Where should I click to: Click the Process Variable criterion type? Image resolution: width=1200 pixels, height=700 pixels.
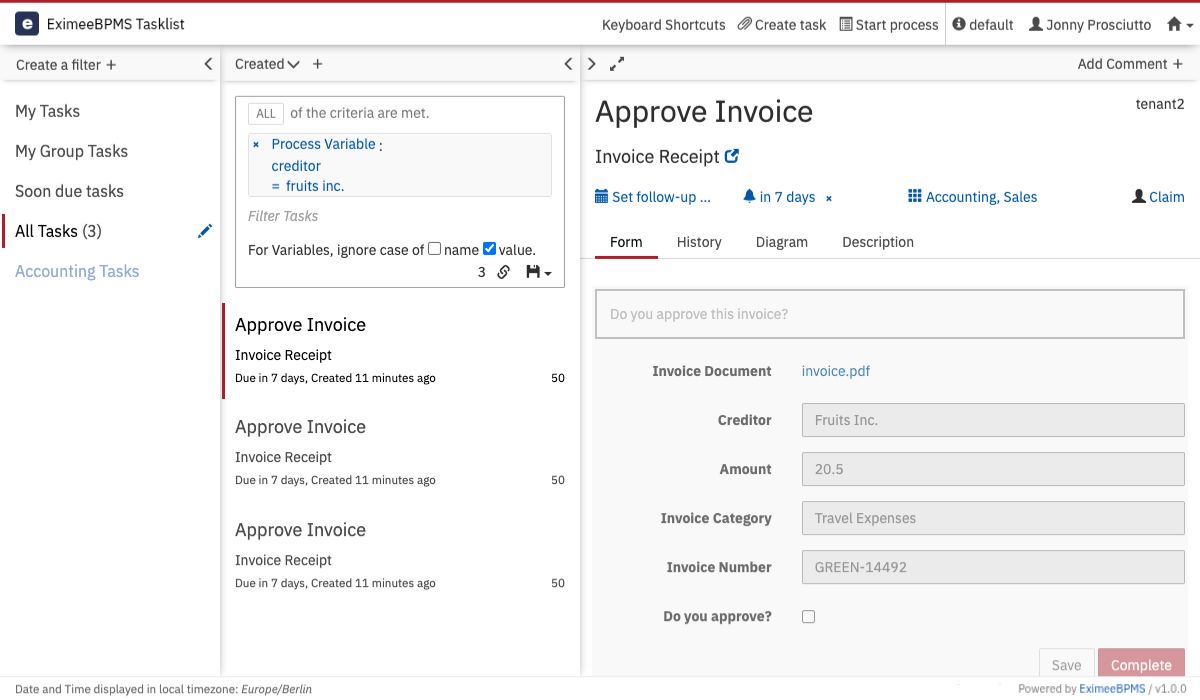(323, 144)
